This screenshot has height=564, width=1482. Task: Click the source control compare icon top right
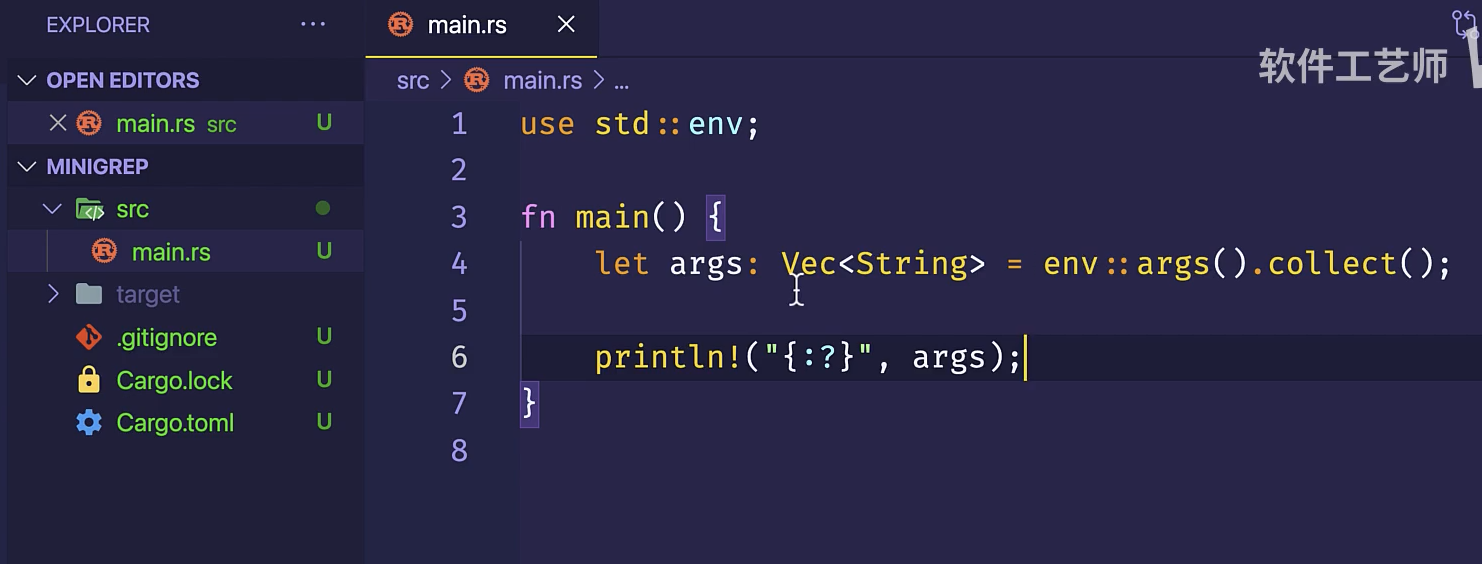[1464, 24]
